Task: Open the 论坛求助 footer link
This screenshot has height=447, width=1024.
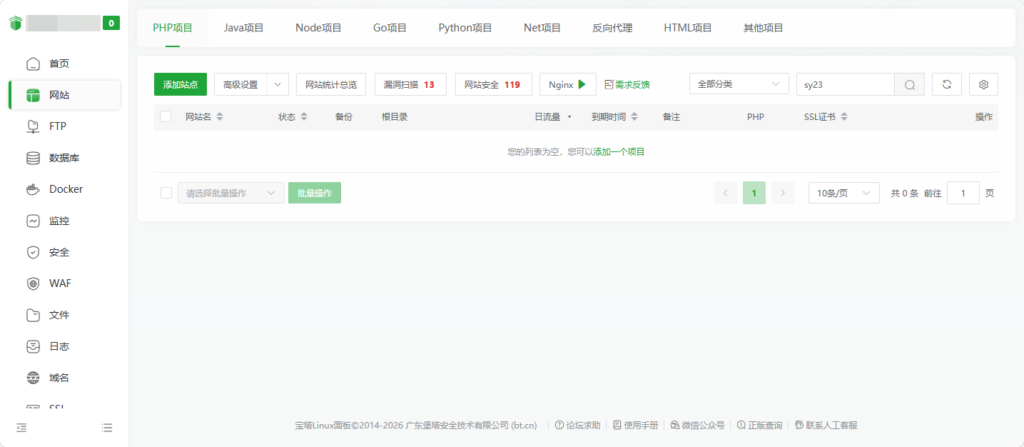Action: 578,425
